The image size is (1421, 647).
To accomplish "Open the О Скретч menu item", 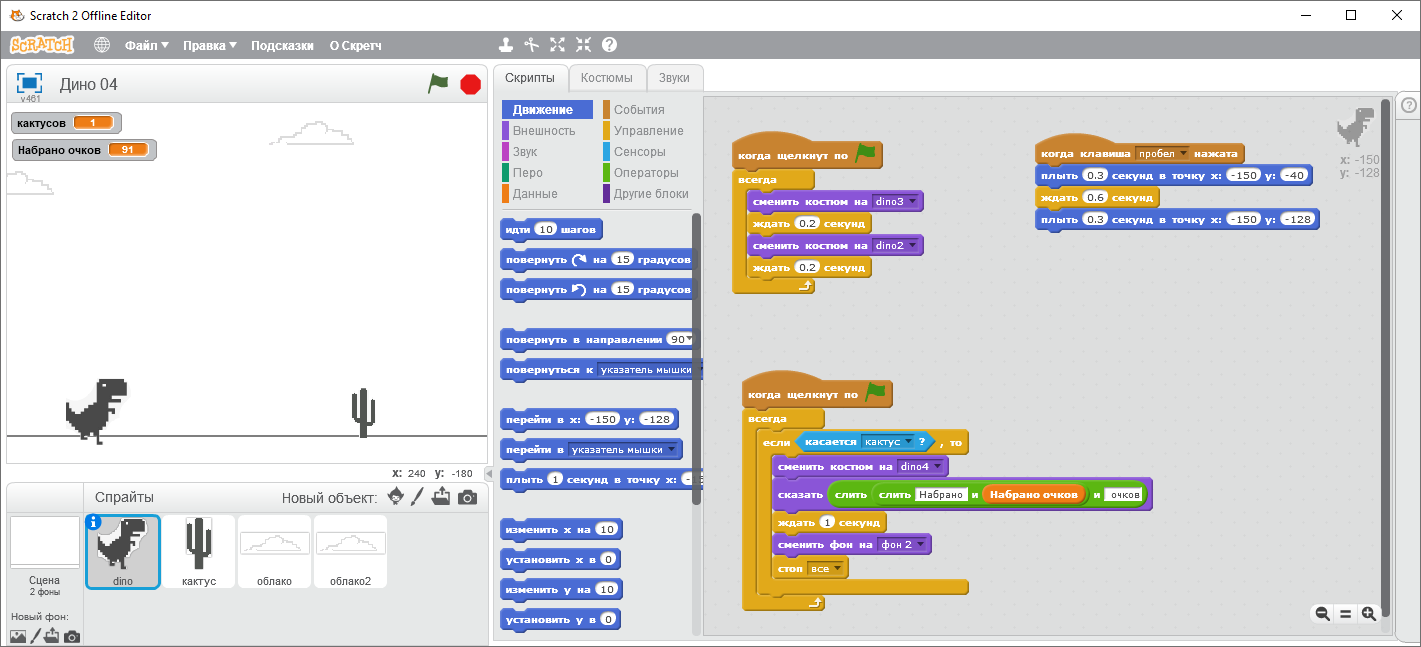I will (355, 45).
